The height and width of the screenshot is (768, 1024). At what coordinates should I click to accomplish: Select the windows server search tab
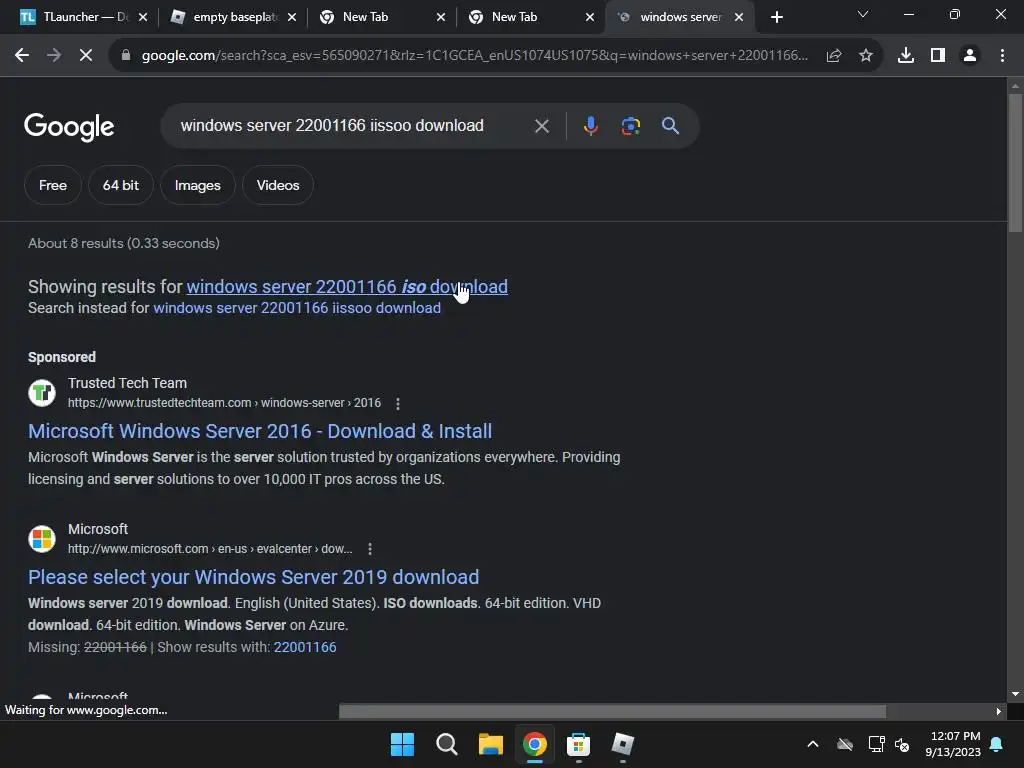[x=680, y=18]
